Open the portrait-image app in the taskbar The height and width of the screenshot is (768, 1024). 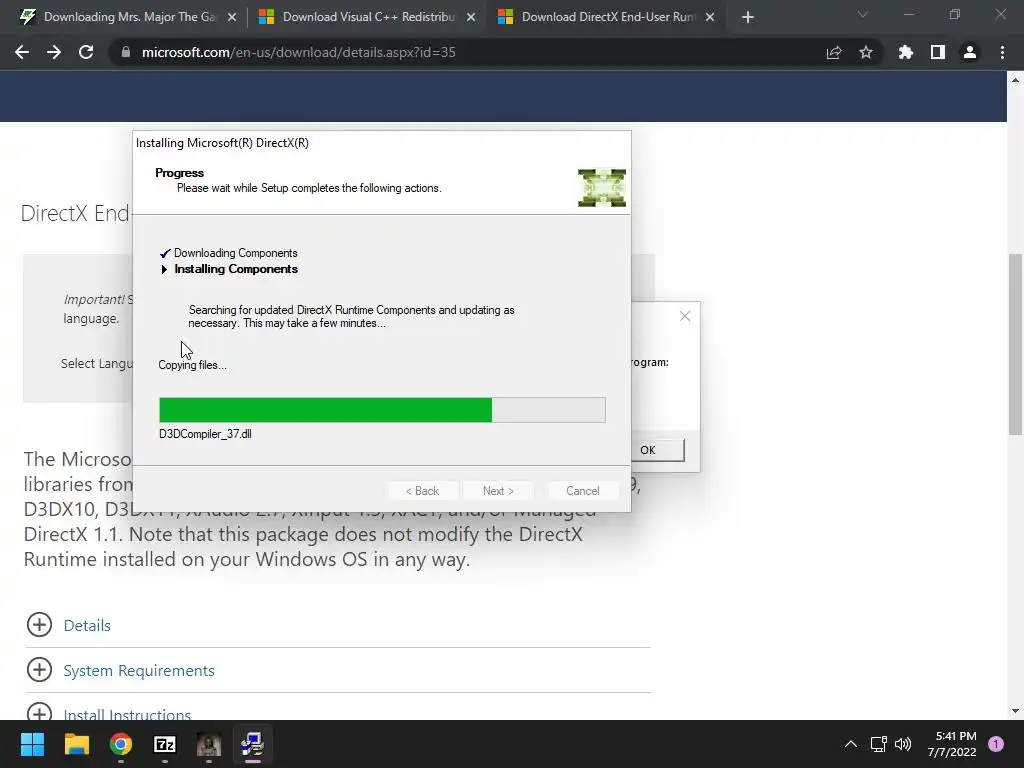(x=209, y=744)
